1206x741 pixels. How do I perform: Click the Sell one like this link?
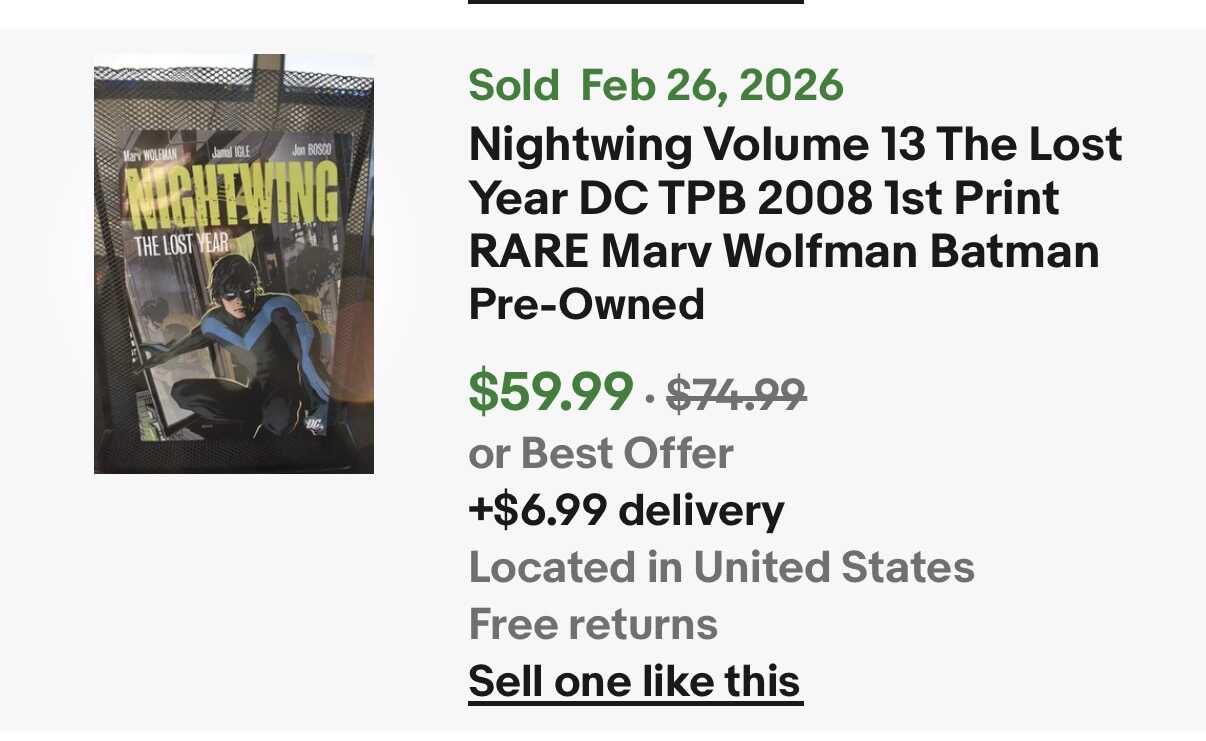[x=635, y=682]
